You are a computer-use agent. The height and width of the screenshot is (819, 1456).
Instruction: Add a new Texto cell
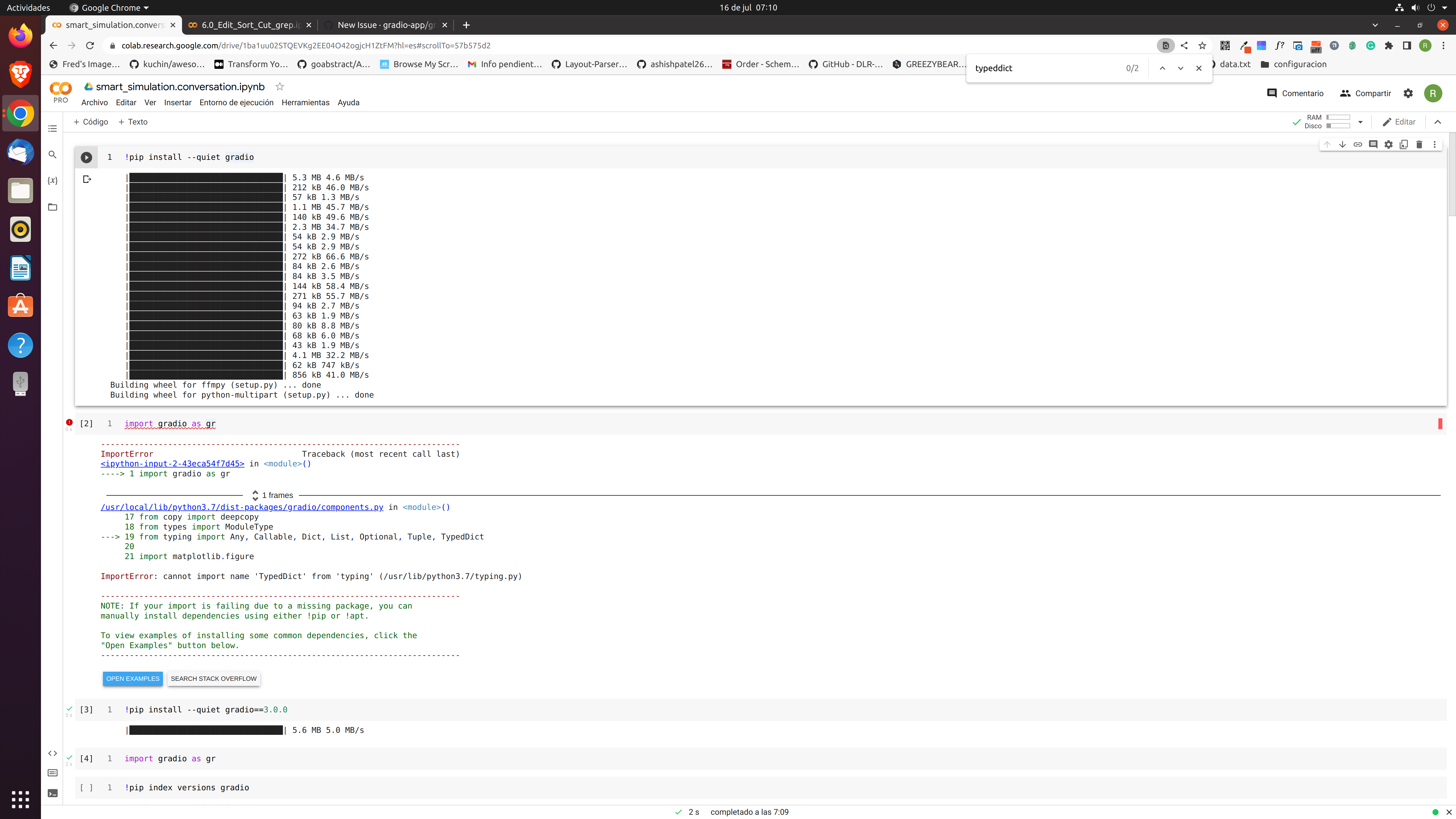[133, 122]
